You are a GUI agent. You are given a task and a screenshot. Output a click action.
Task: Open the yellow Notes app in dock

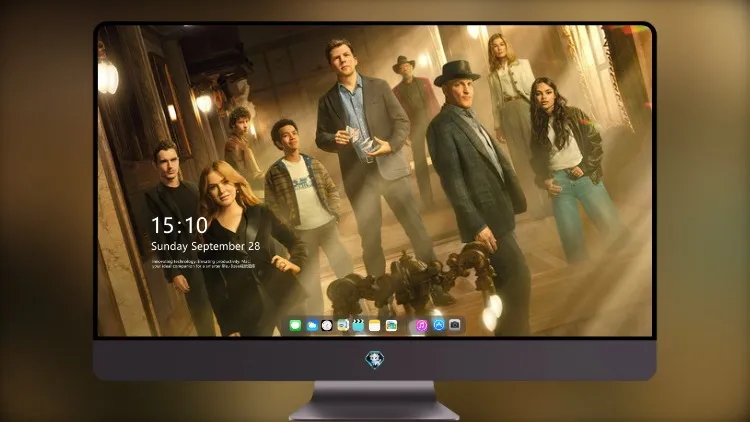(x=375, y=326)
